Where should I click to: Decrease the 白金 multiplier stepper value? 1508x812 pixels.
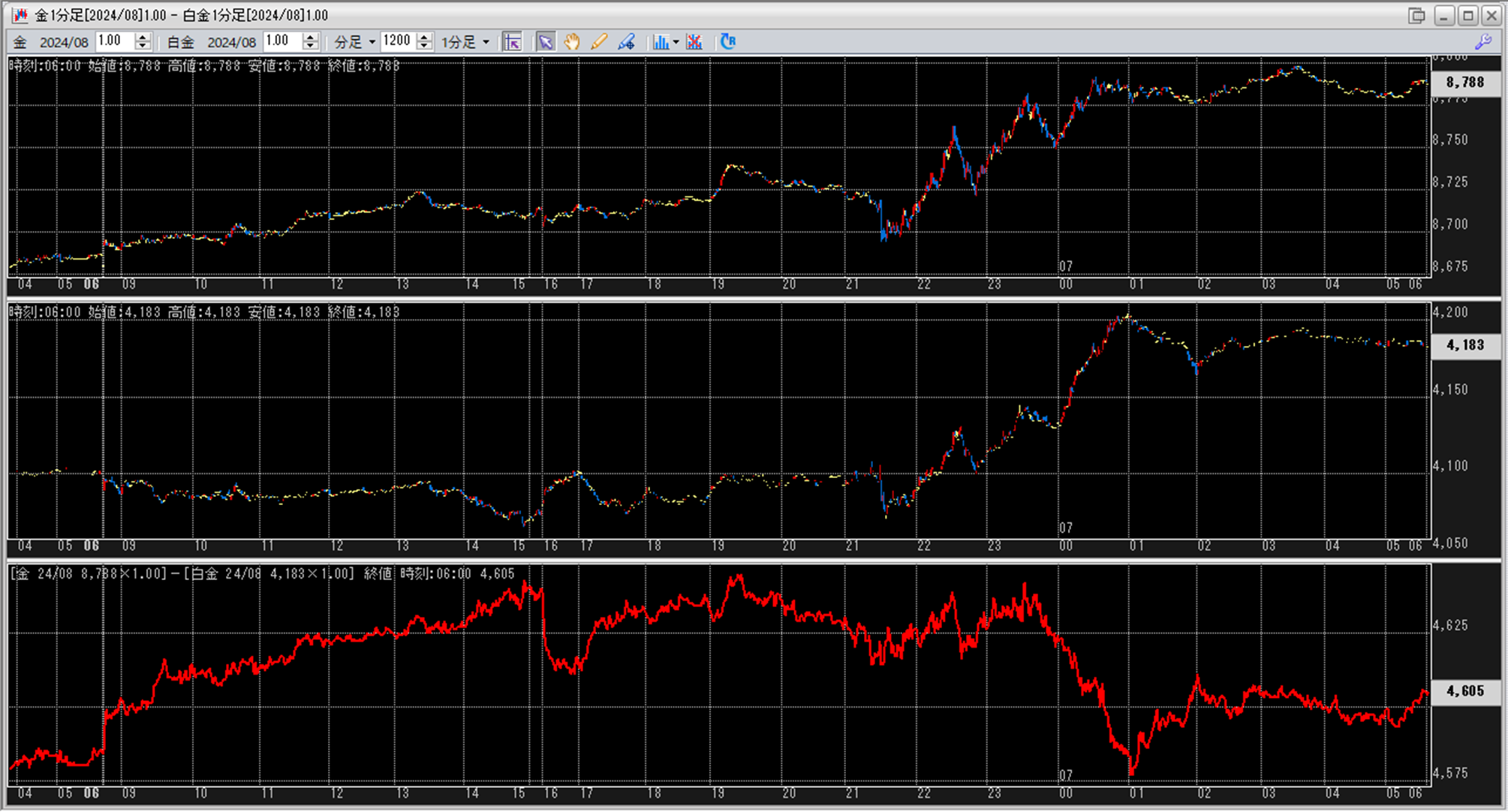pos(311,47)
